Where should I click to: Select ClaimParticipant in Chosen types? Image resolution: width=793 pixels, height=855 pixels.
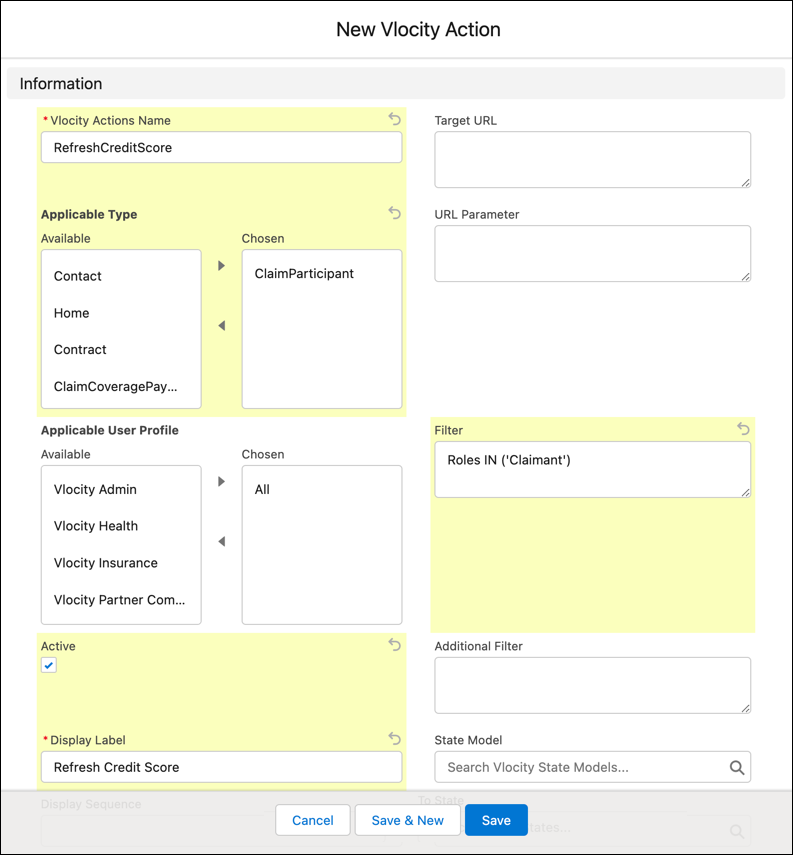[x=322, y=274]
